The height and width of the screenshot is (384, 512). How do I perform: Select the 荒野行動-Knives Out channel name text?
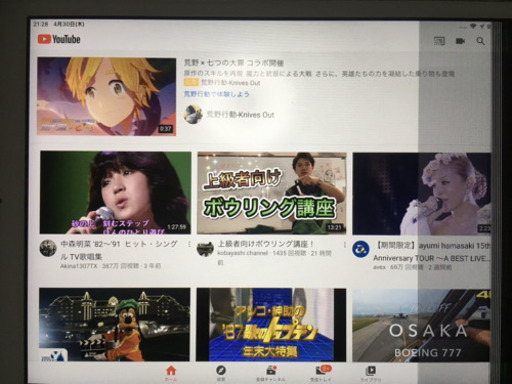[240, 115]
